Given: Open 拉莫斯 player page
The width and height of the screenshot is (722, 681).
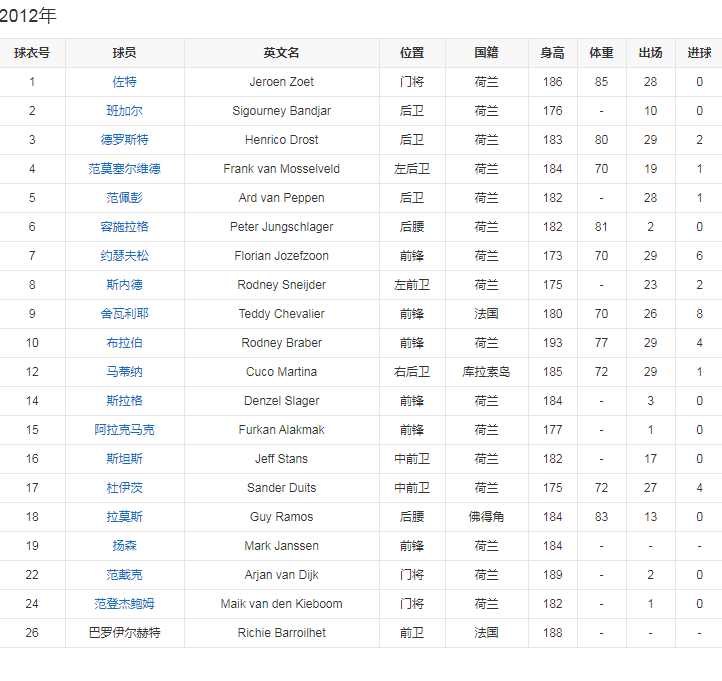Looking at the screenshot, I should [125, 517].
